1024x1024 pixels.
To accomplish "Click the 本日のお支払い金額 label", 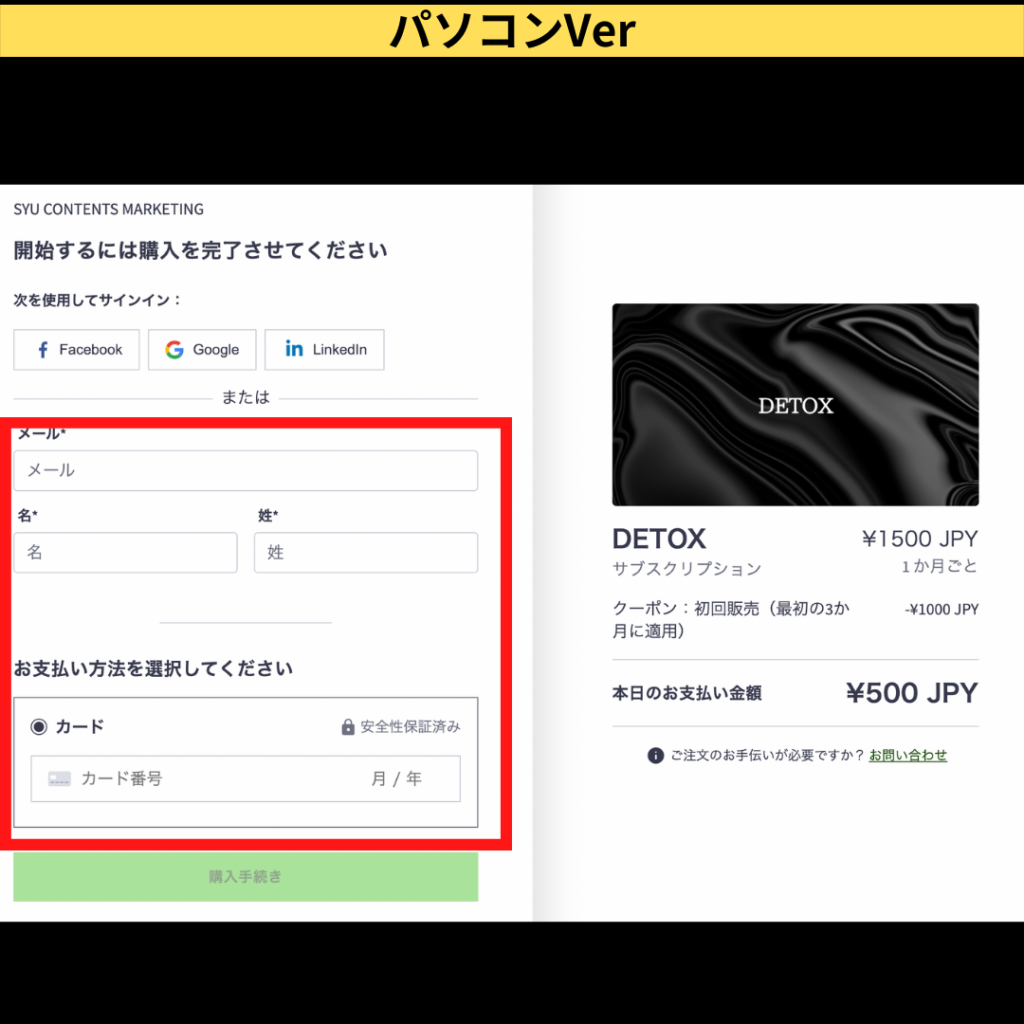I will click(686, 693).
